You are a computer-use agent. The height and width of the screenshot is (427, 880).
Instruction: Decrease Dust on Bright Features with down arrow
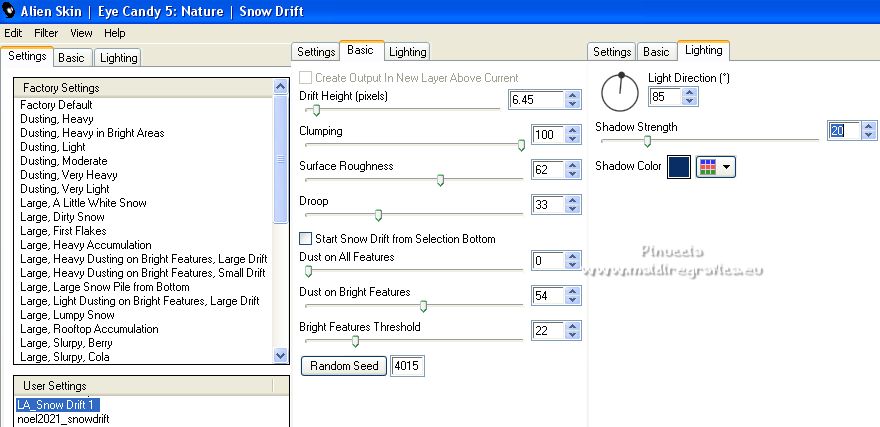(572, 300)
